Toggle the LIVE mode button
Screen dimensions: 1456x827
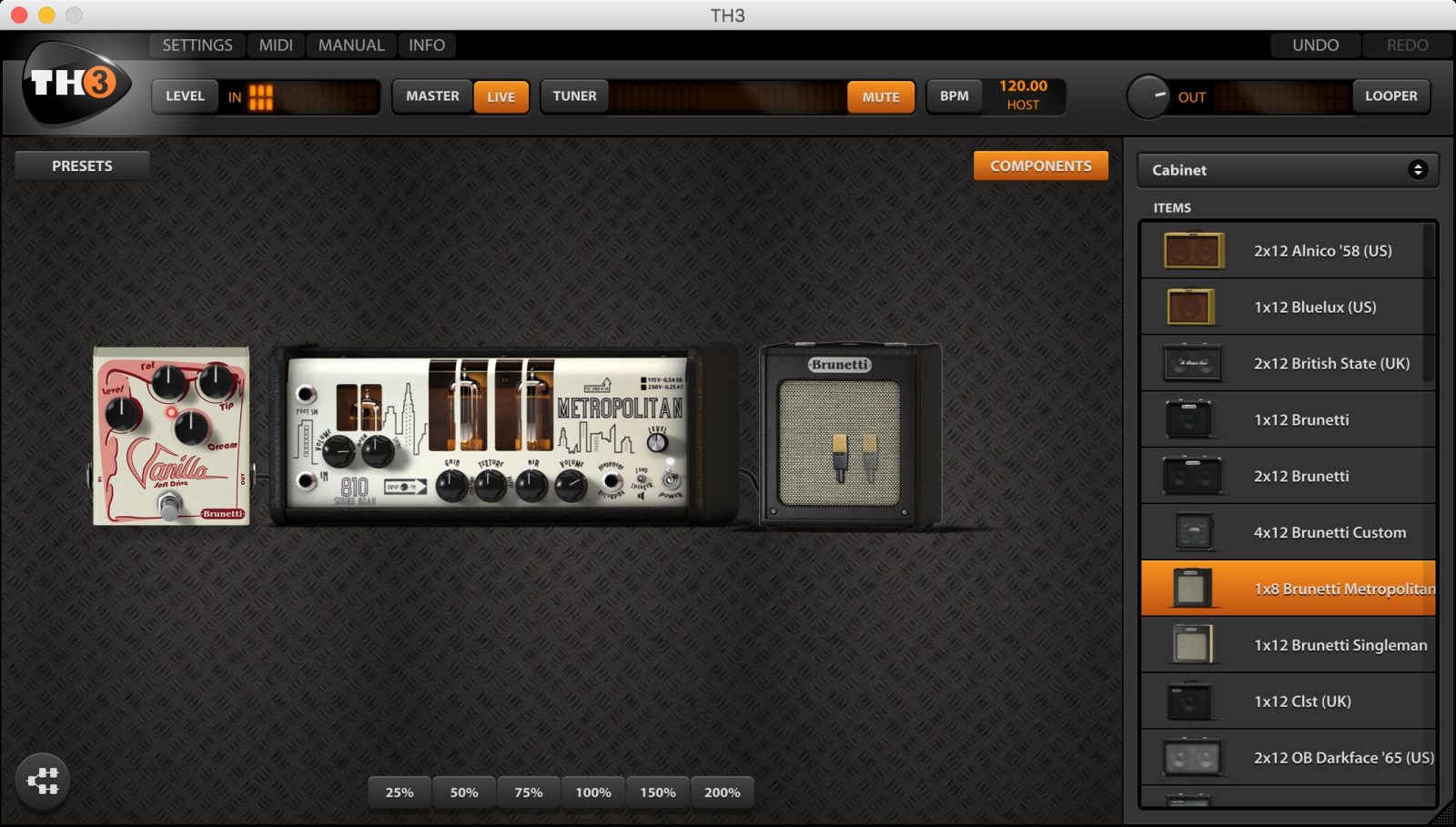tap(500, 96)
